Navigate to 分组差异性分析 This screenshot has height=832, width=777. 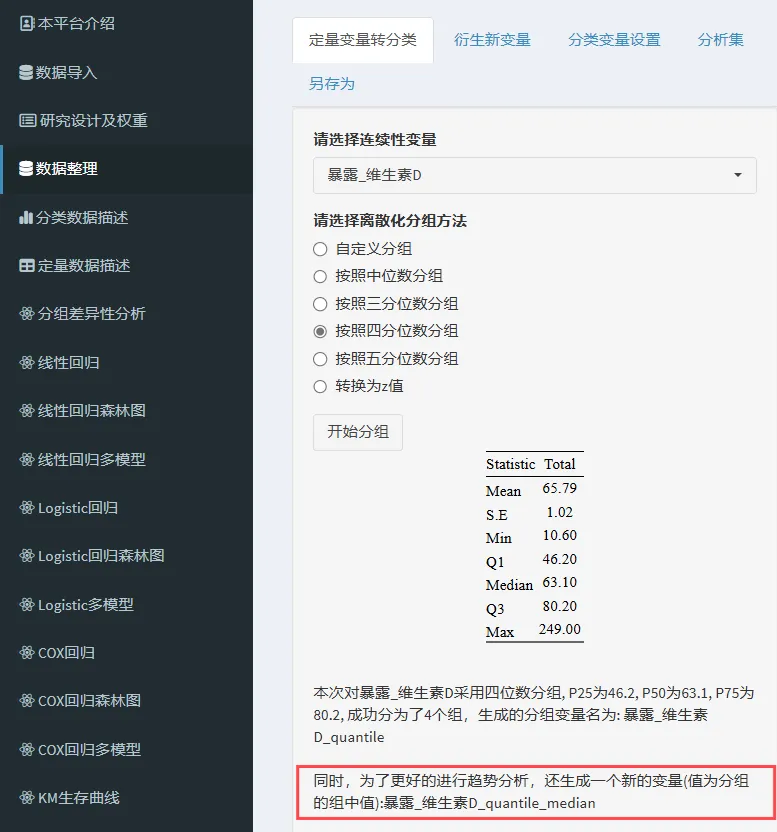click(126, 314)
